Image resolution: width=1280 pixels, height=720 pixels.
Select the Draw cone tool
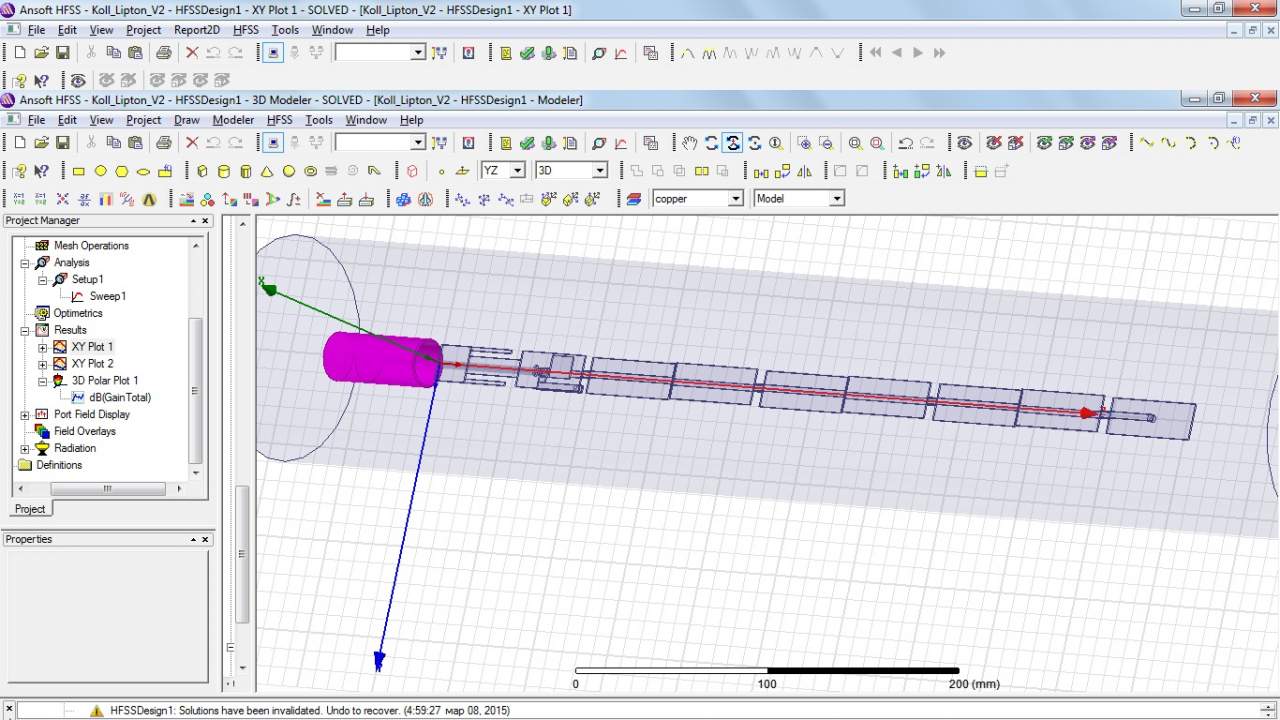[x=267, y=171]
